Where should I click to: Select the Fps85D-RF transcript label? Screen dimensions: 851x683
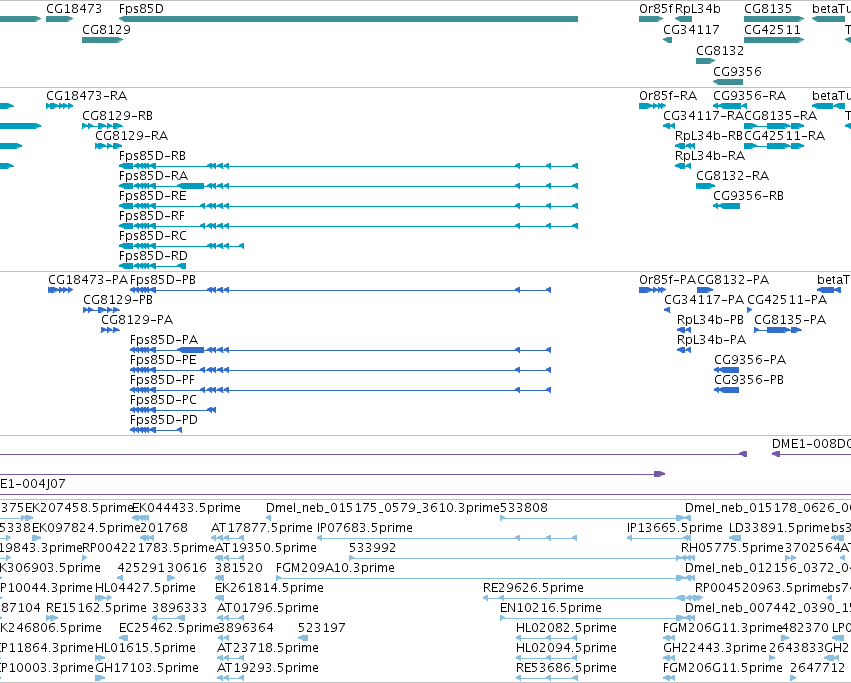coord(152,216)
